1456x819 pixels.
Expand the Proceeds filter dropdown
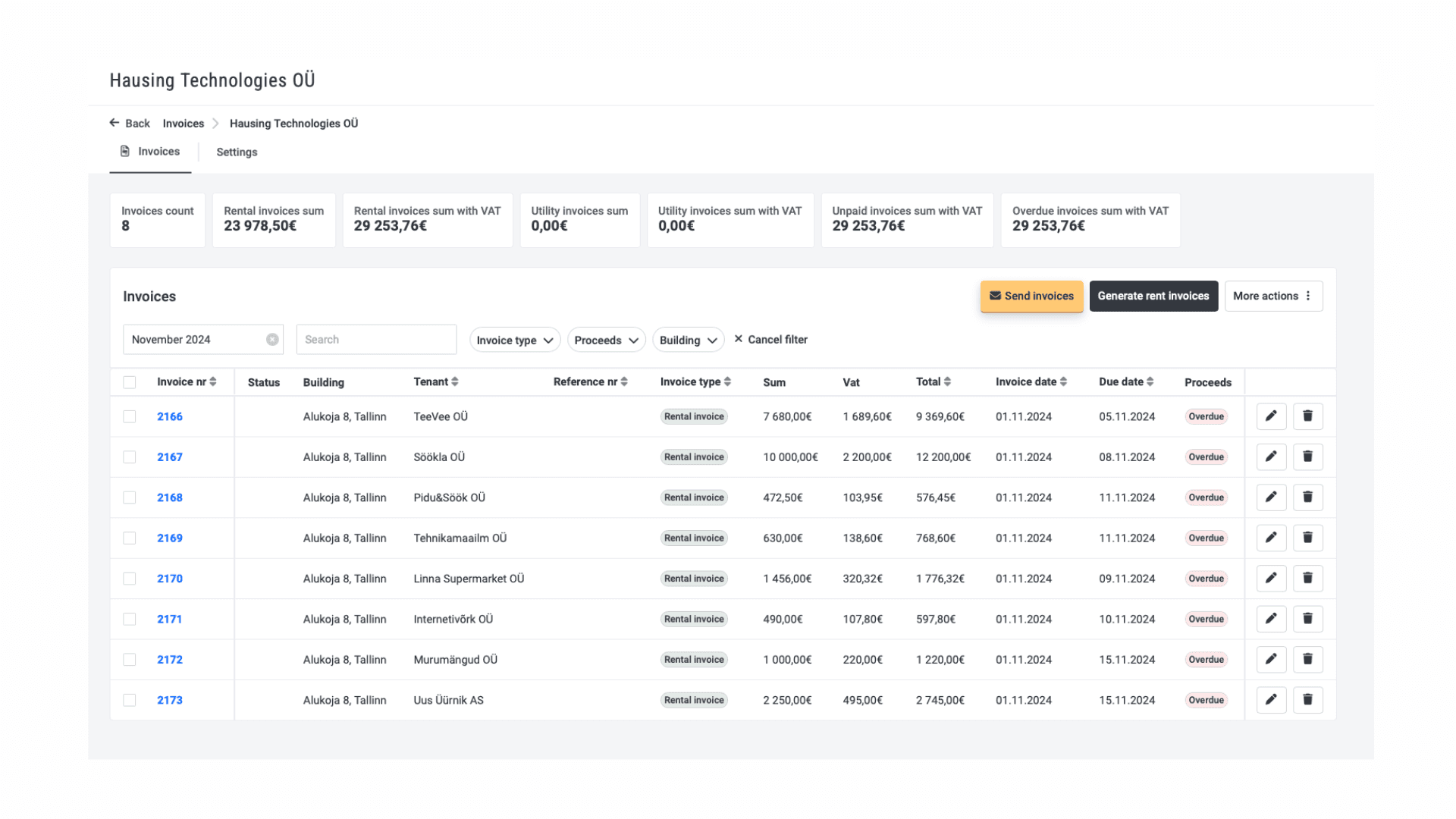click(606, 340)
